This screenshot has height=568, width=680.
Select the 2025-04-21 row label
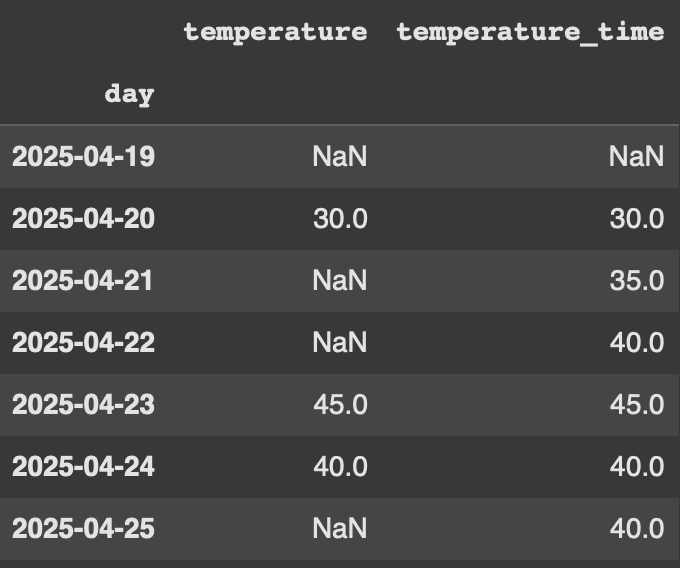(82, 280)
